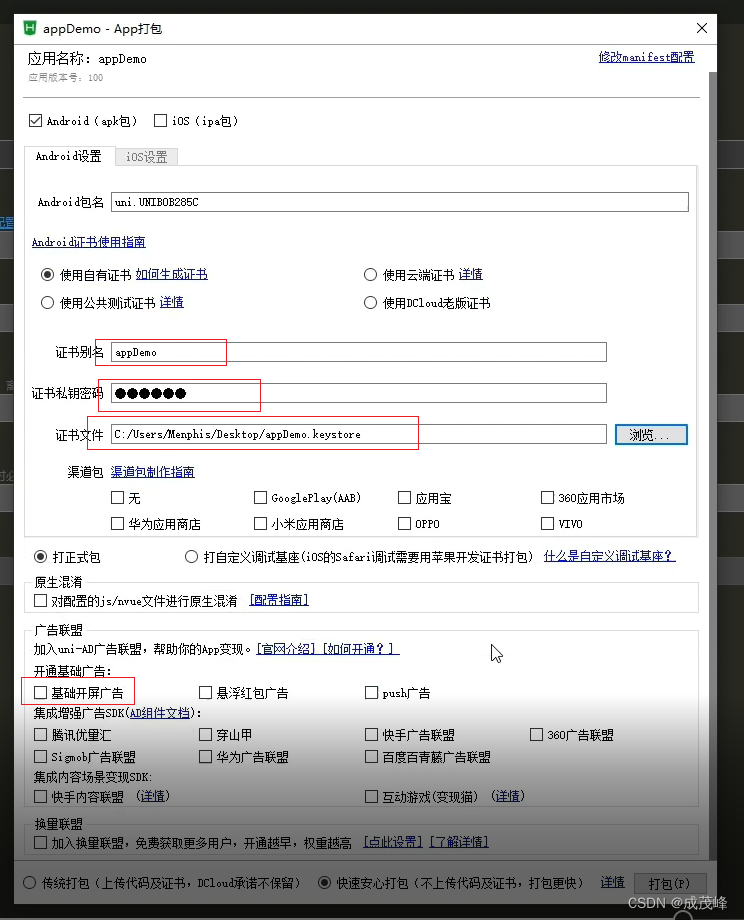Select 使用公共测试证书 radio option
The height and width of the screenshot is (920, 744).
pos(48,303)
